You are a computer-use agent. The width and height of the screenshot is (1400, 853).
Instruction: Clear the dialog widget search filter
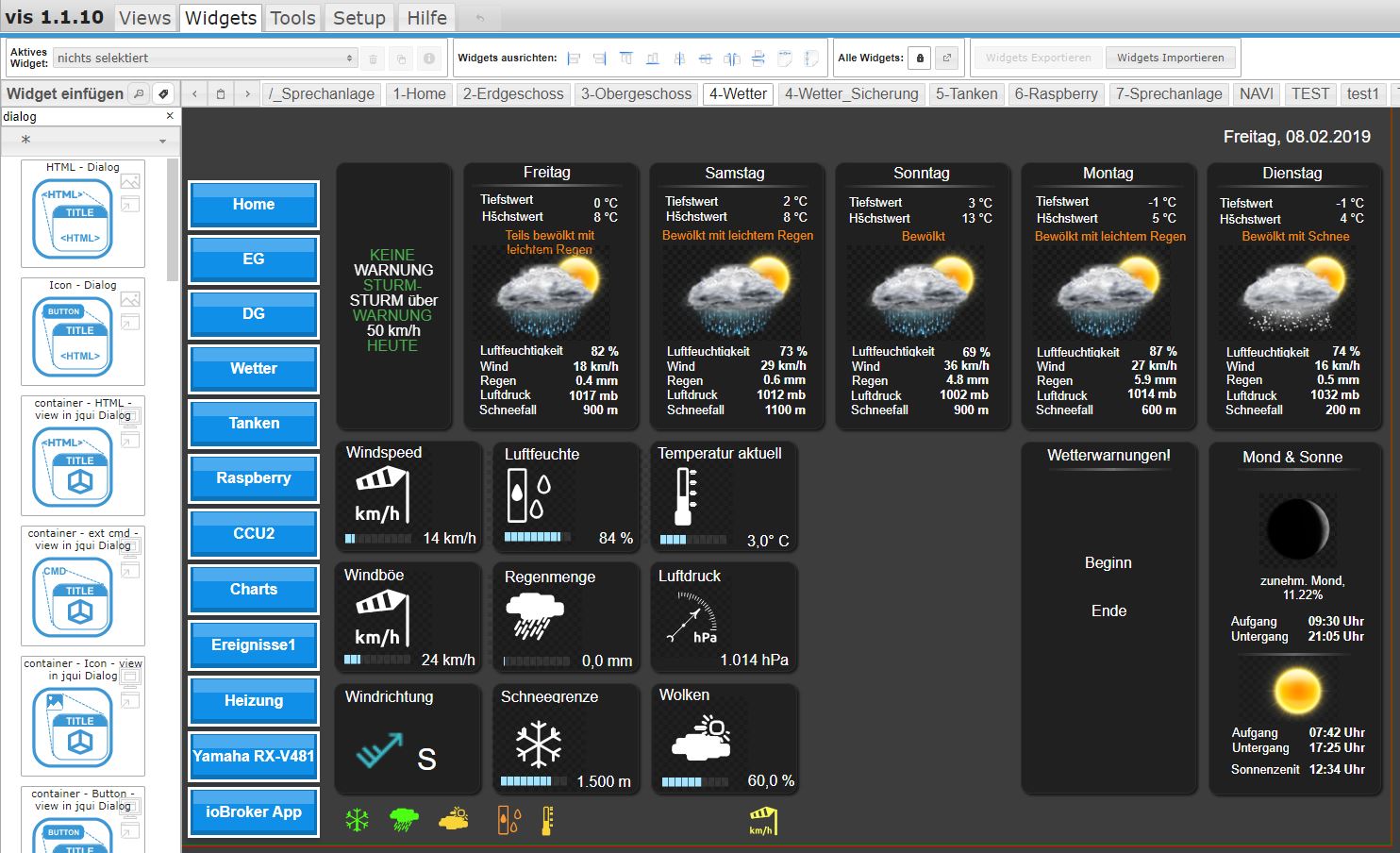pos(170,116)
